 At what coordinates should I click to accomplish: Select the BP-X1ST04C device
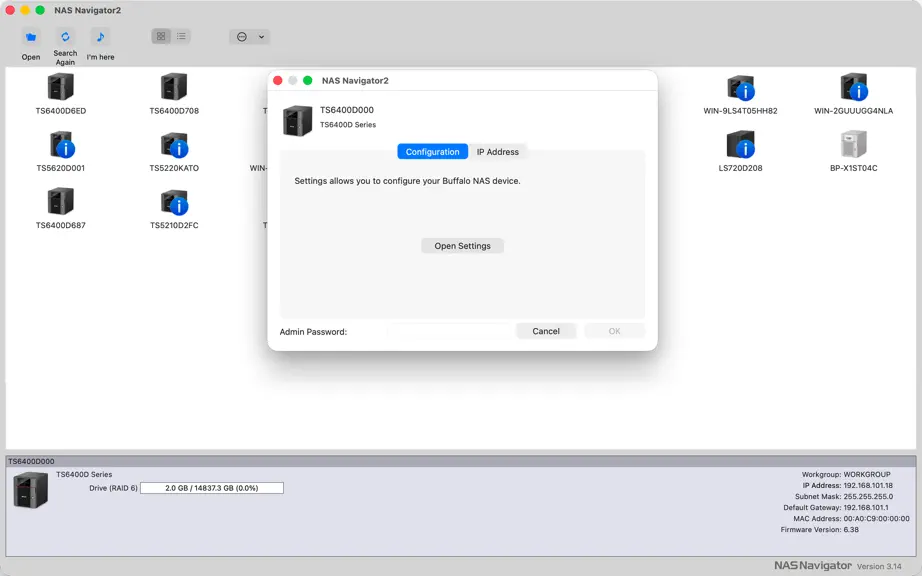(853, 152)
